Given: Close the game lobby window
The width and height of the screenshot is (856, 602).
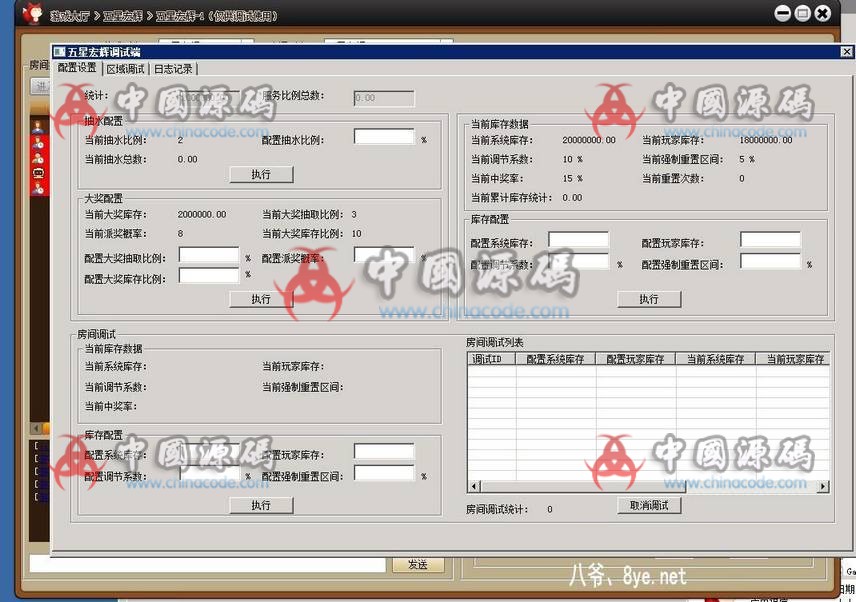Looking at the screenshot, I should [x=823, y=13].
